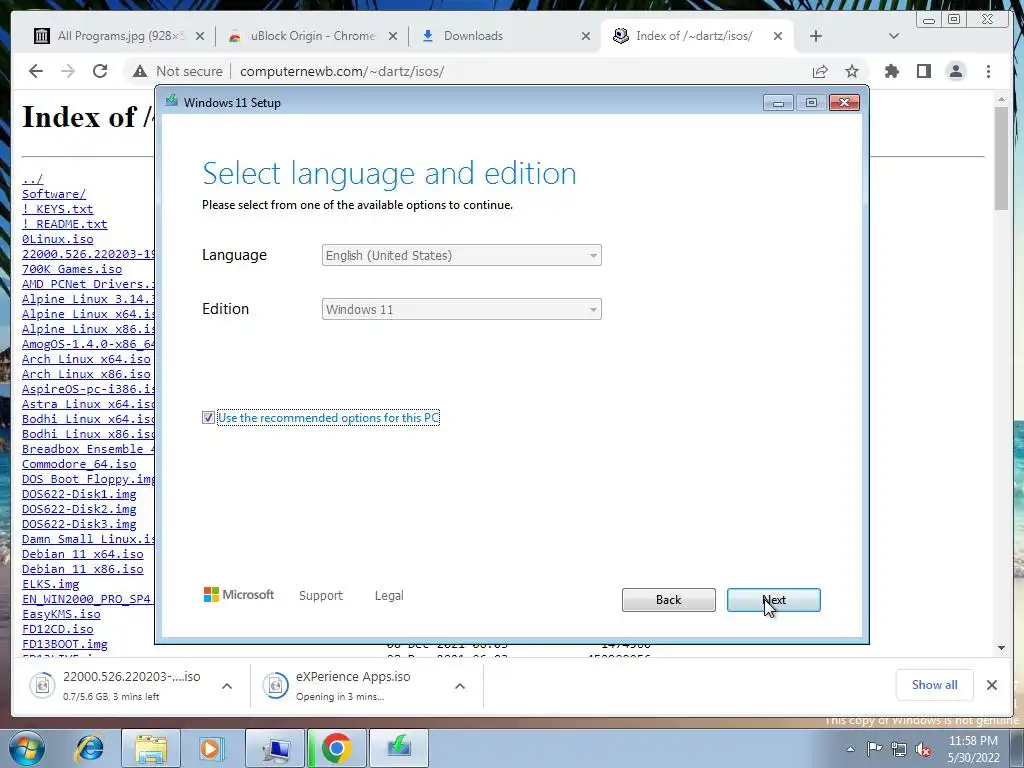Open the Chrome extensions puzzle icon
This screenshot has height=768, width=1024.
pyautogui.click(x=891, y=71)
